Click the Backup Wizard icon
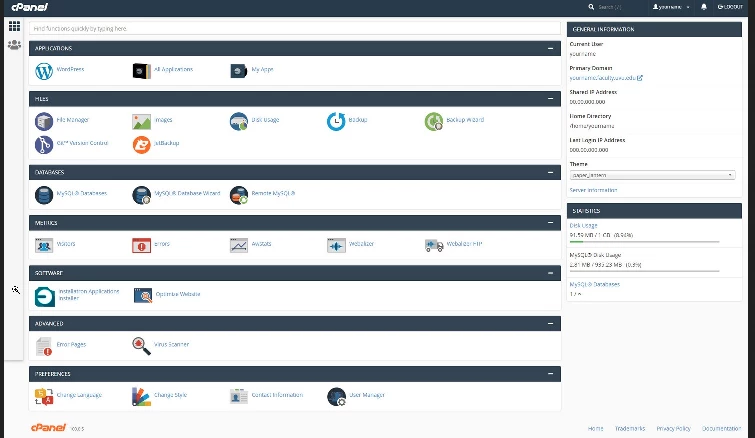The height and width of the screenshot is (438, 755). tap(433, 121)
